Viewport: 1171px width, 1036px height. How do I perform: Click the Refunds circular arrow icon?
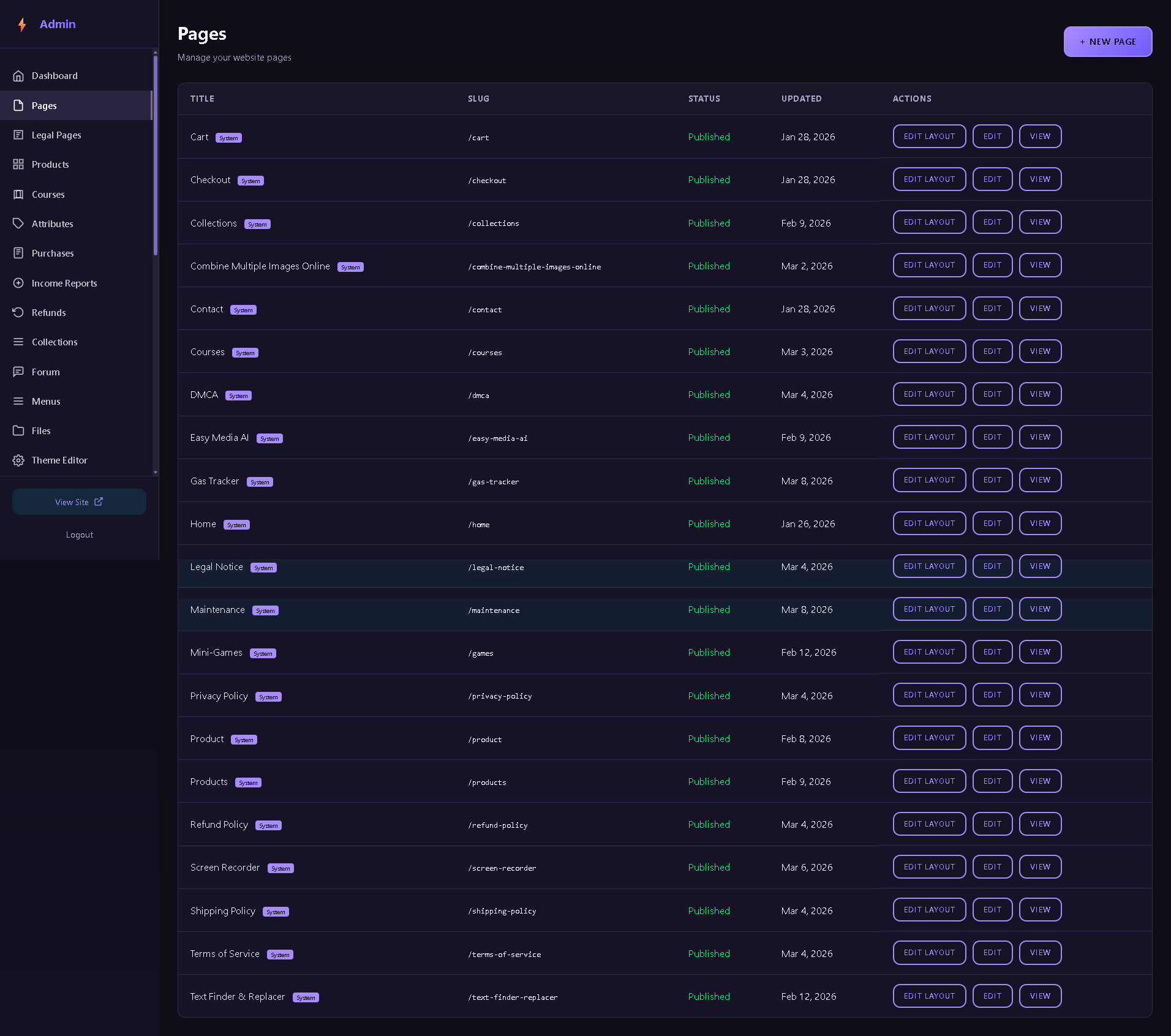(18, 312)
